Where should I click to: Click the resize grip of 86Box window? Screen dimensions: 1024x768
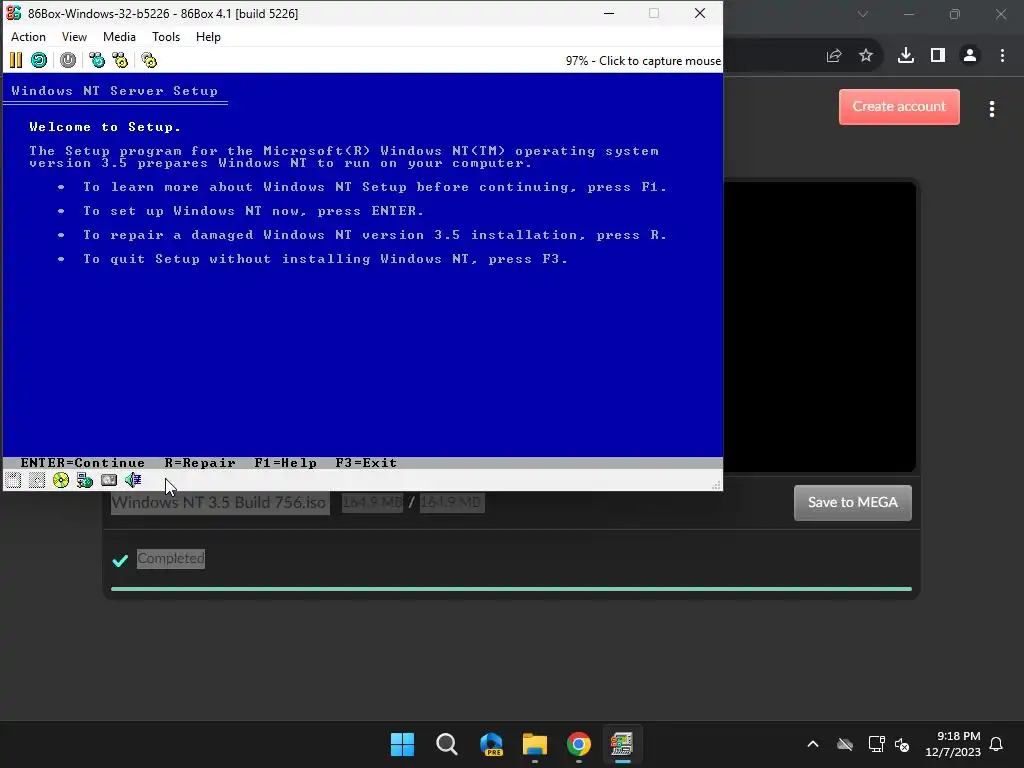click(x=716, y=485)
